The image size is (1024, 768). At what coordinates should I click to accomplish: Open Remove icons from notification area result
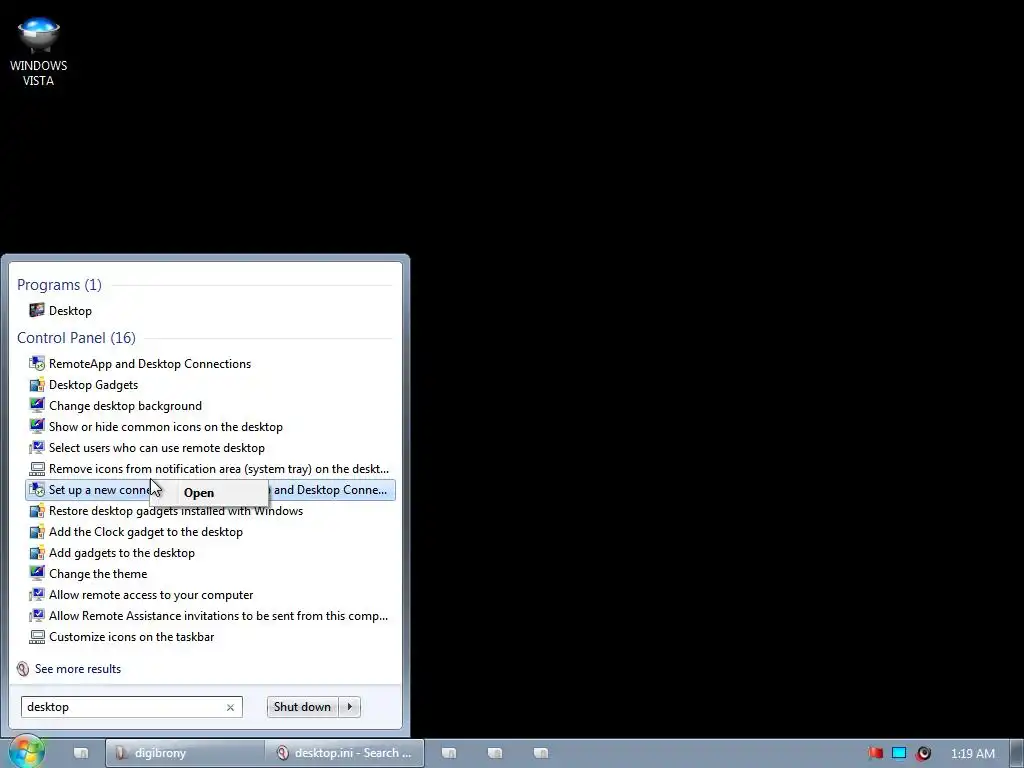click(210, 469)
